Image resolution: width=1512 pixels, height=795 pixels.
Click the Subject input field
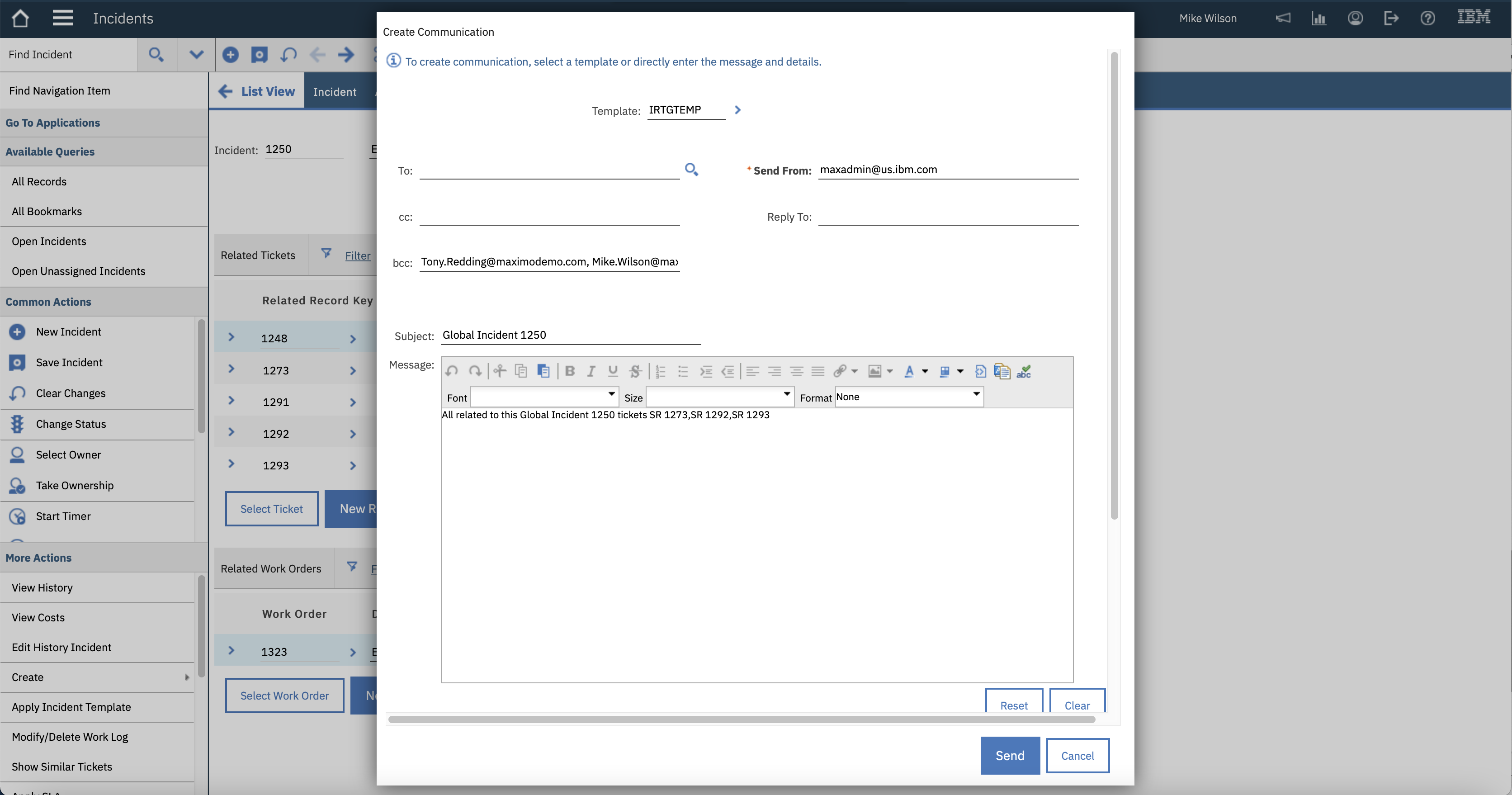571,335
